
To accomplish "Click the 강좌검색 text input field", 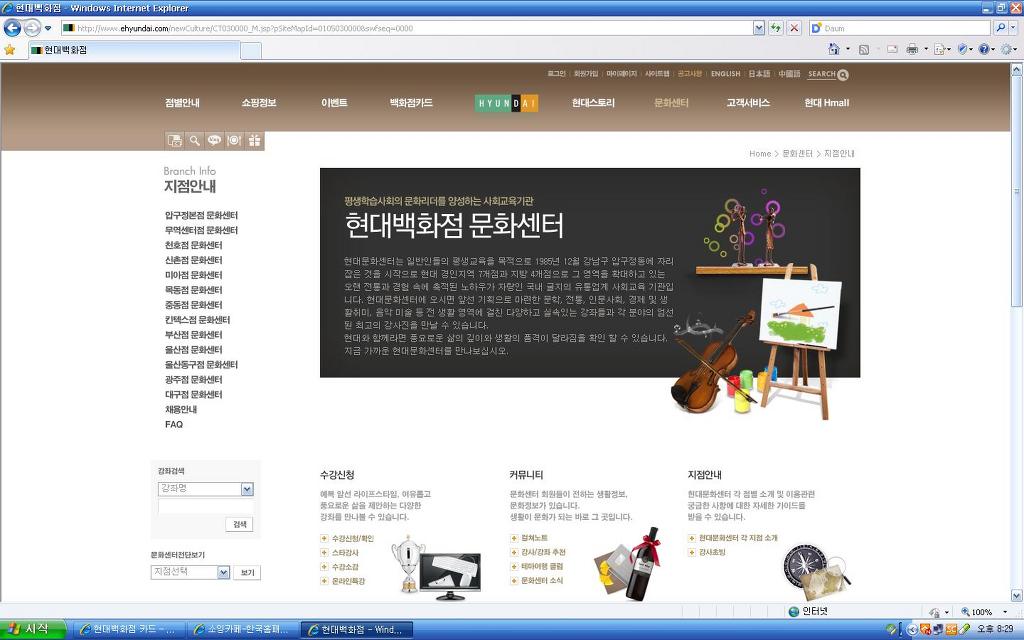I will point(206,507).
